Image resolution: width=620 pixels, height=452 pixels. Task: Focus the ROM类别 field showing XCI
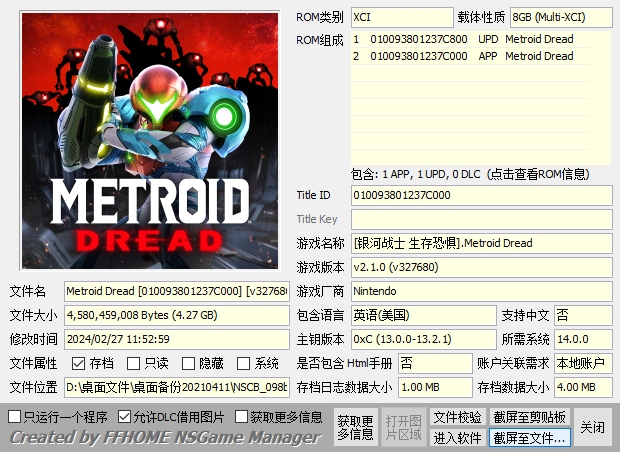(402, 17)
